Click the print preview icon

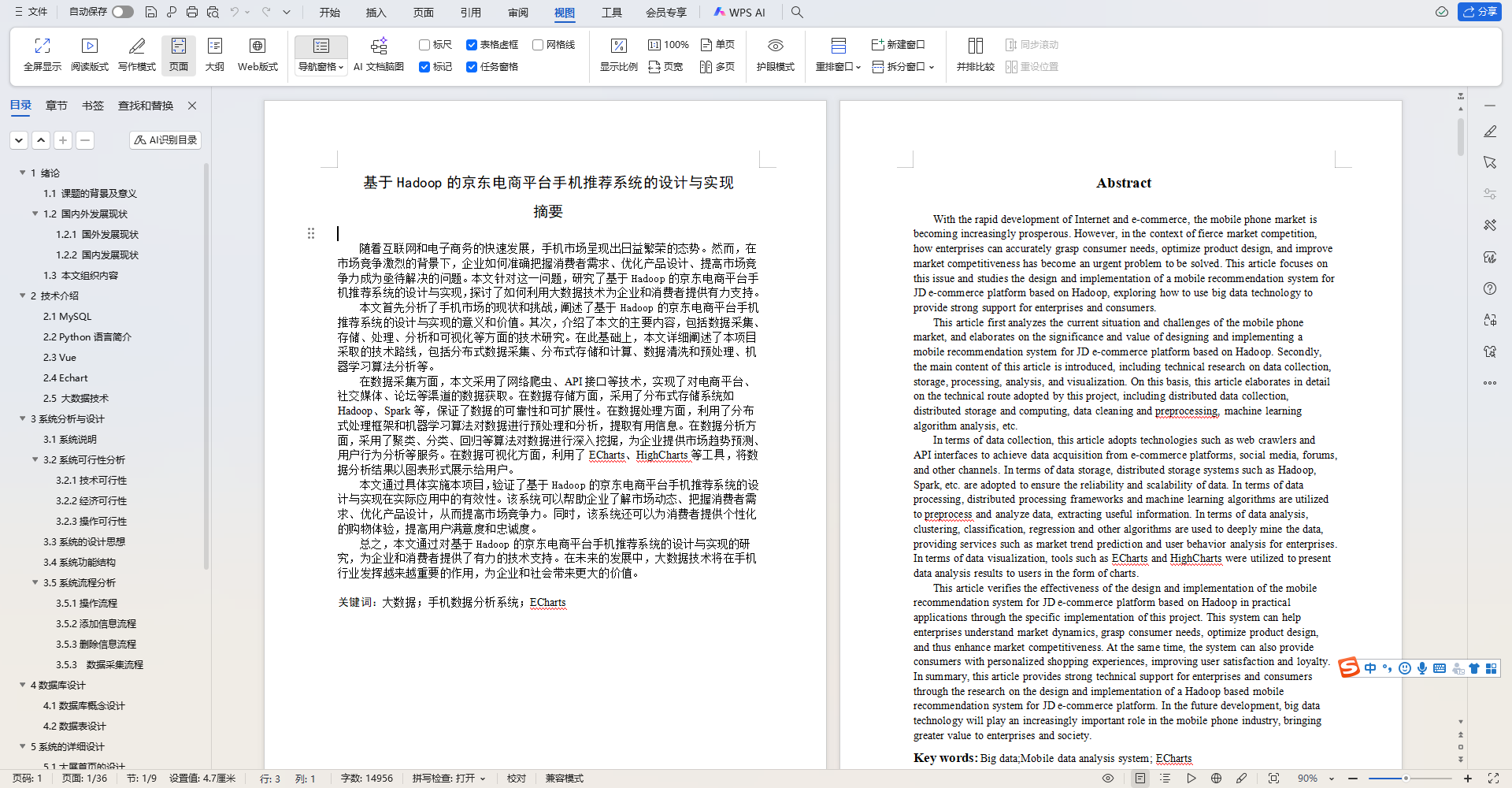pos(213,12)
